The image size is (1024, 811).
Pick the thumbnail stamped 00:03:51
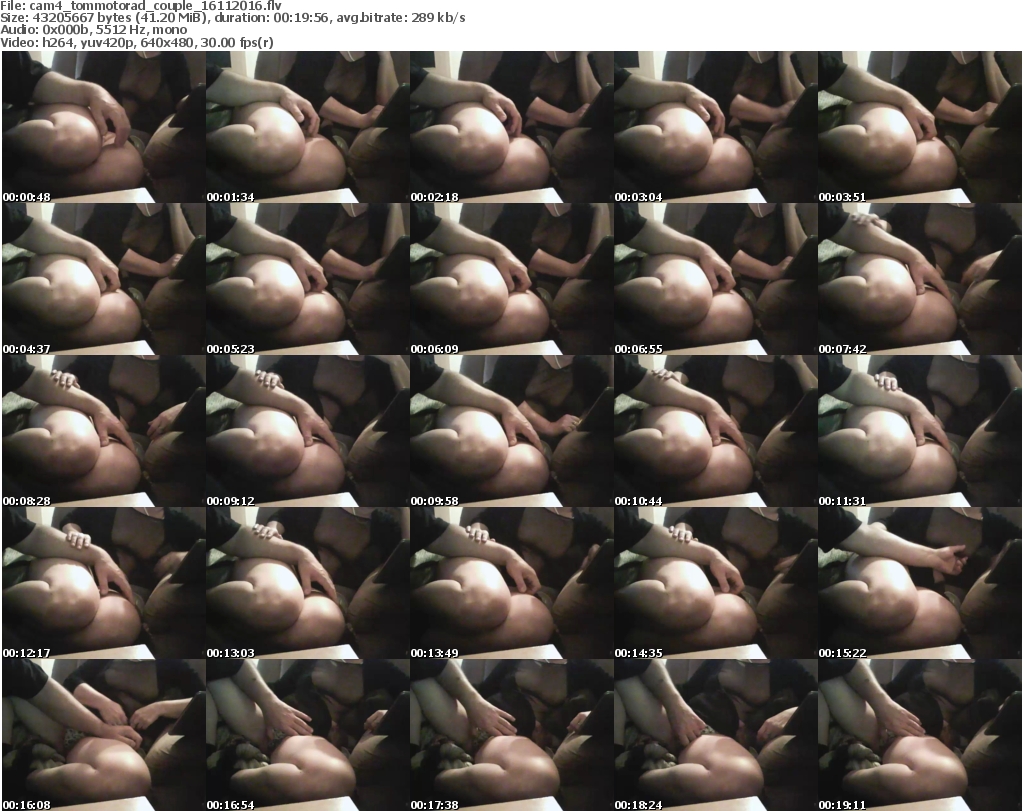click(x=920, y=127)
